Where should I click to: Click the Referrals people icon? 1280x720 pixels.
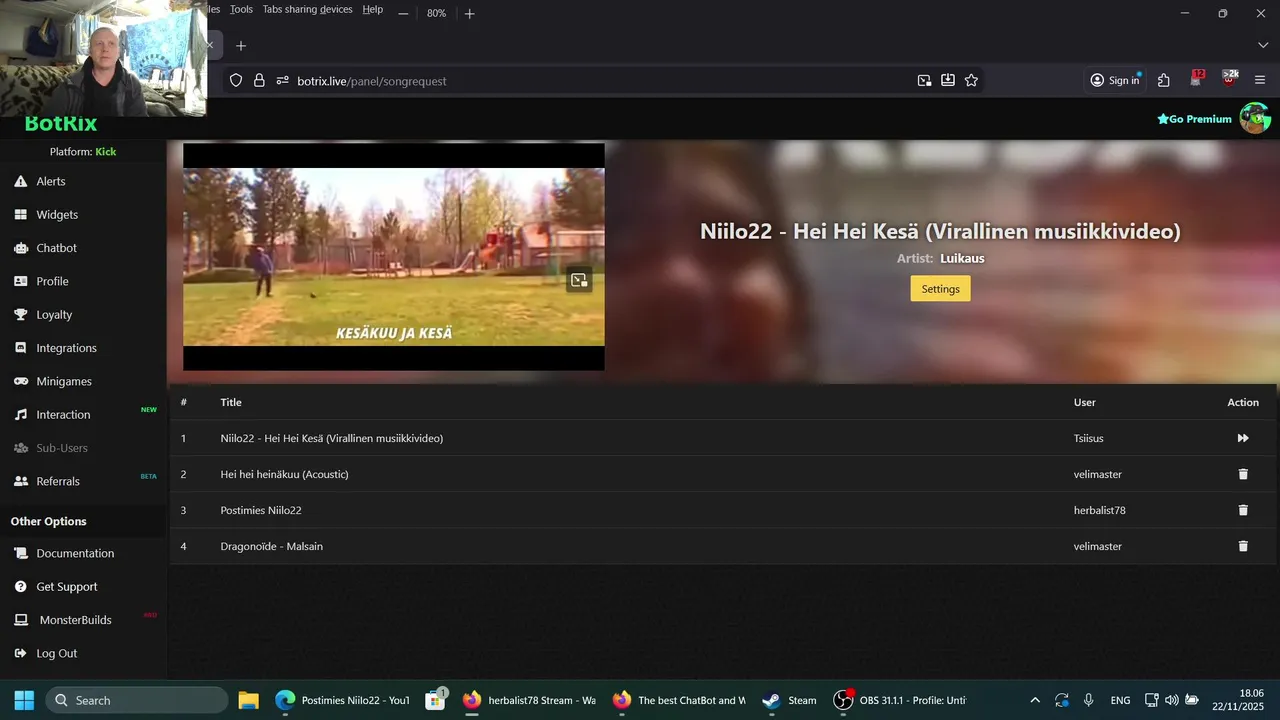[x=20, y=481]
